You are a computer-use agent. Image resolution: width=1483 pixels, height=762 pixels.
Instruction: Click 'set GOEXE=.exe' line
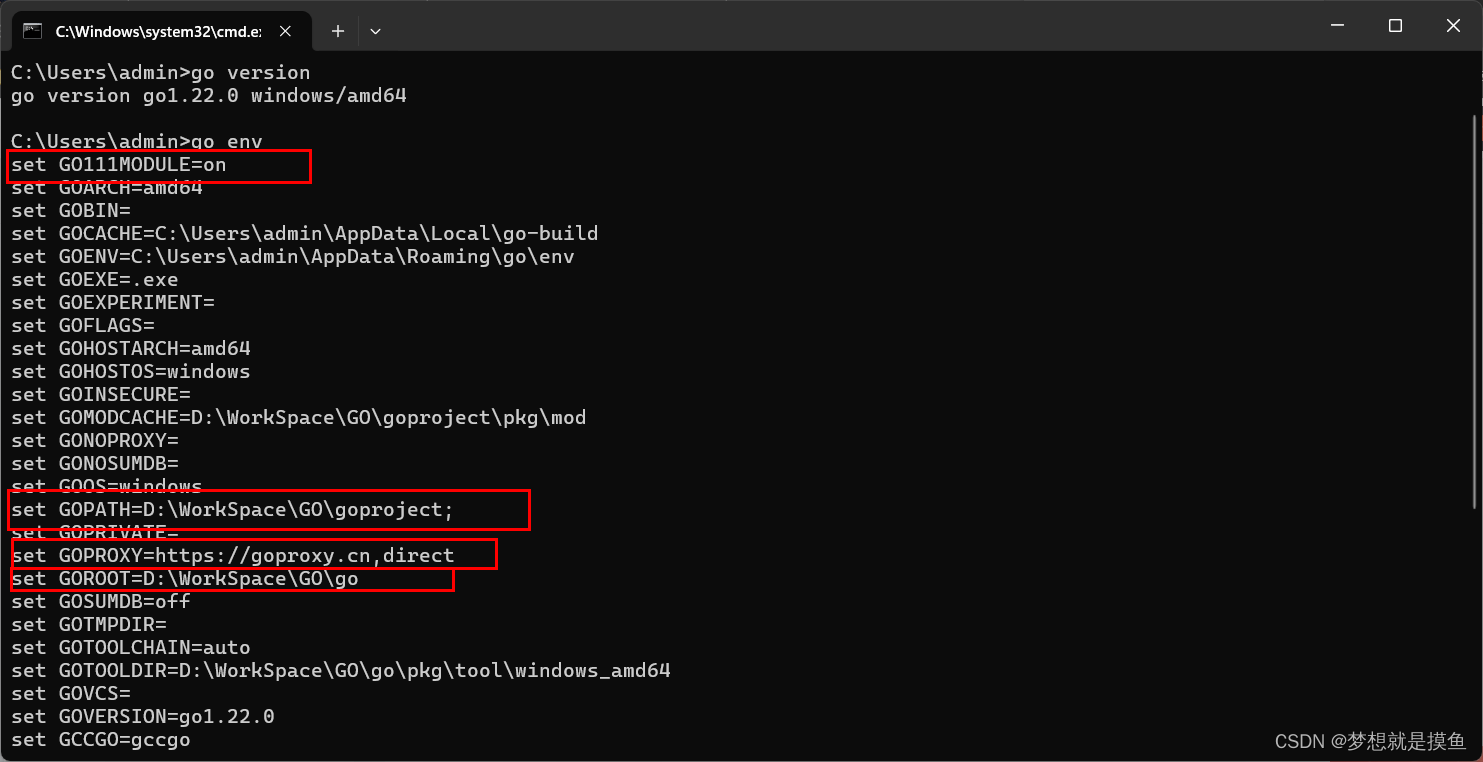(x=95, y=279)
